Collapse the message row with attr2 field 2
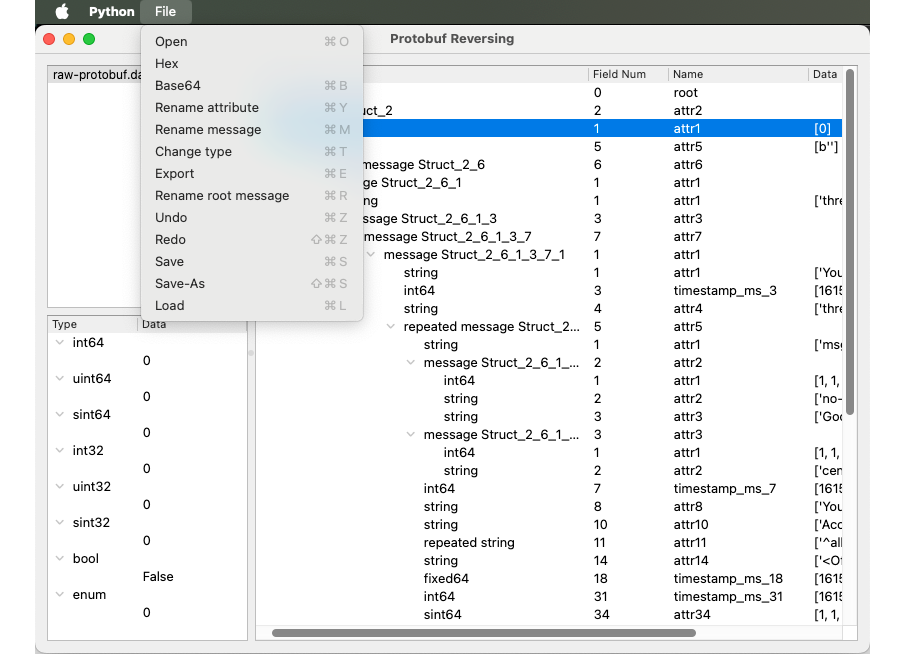The width and height of the screenshot is (905, 654). click(410, 362)
